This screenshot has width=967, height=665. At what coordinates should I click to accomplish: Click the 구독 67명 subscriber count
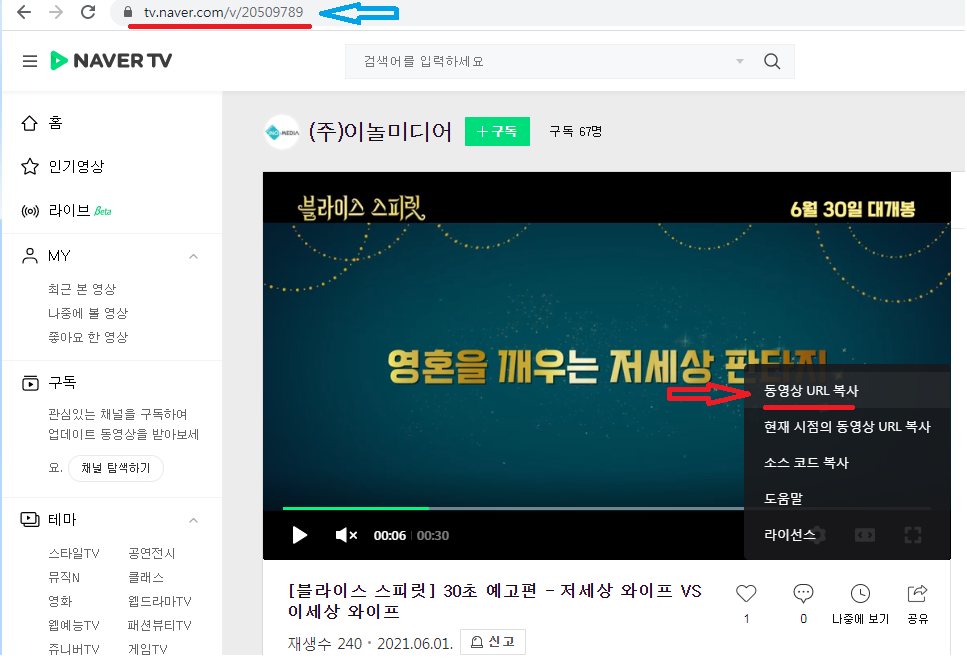coord(575,131)
